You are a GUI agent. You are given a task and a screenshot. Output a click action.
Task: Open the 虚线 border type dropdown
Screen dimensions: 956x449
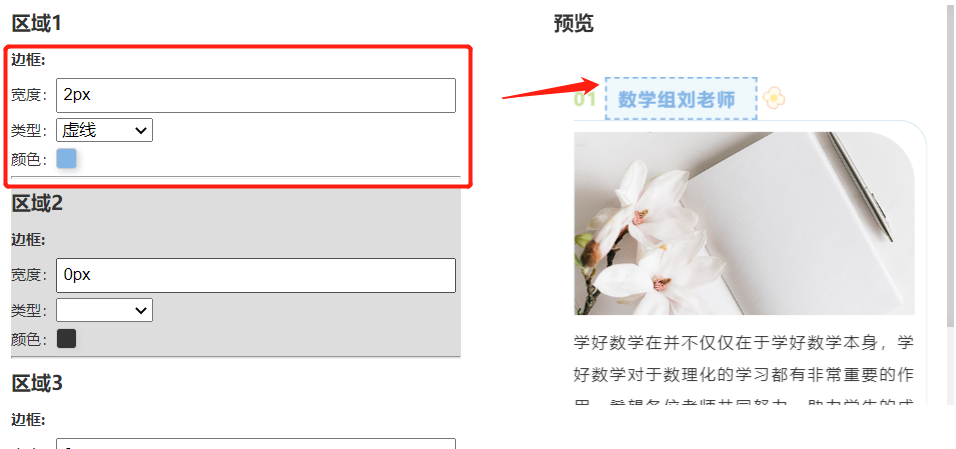(104, 130)
